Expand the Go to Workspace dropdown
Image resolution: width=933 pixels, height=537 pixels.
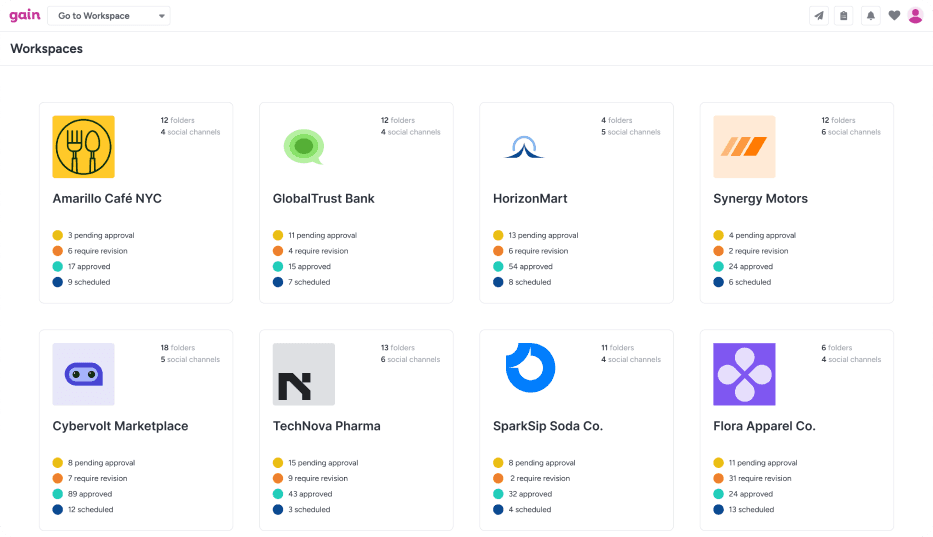point(109,16)
